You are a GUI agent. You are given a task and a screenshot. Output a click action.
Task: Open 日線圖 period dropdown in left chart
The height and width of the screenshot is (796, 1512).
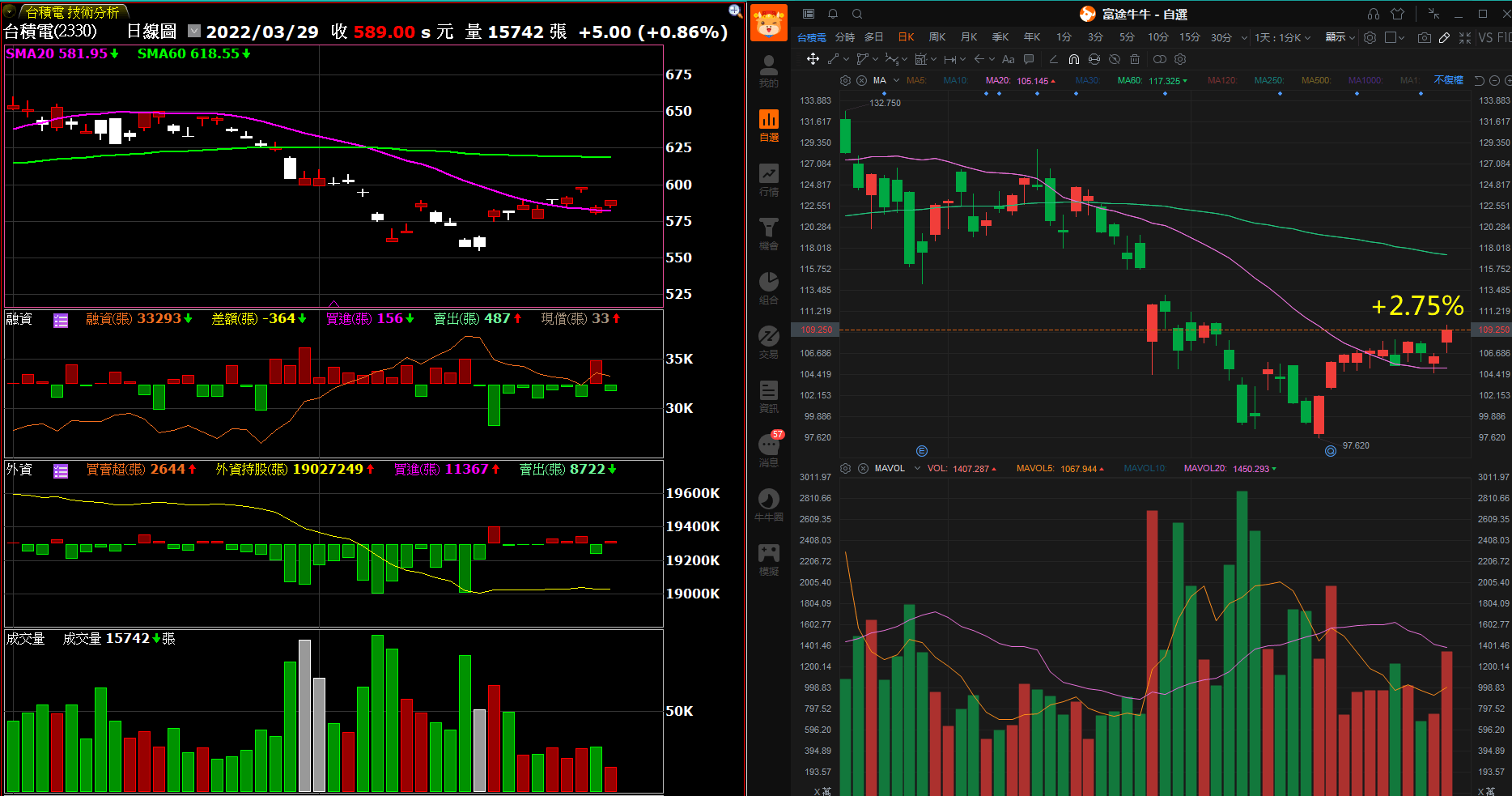[194, 31]
